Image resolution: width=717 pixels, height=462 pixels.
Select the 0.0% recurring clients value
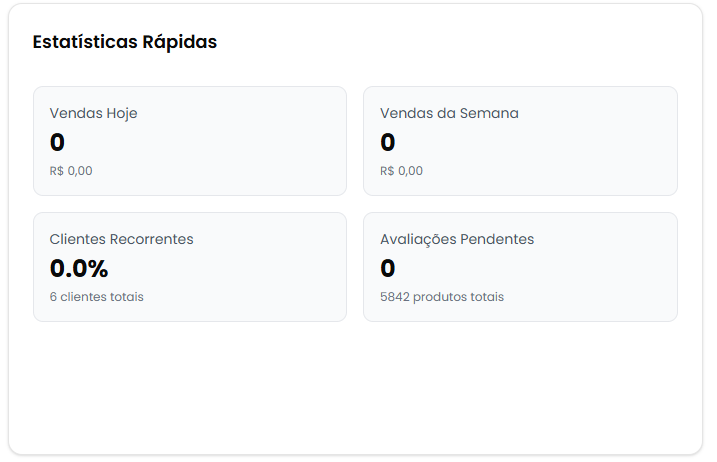(x=79, y=269)
